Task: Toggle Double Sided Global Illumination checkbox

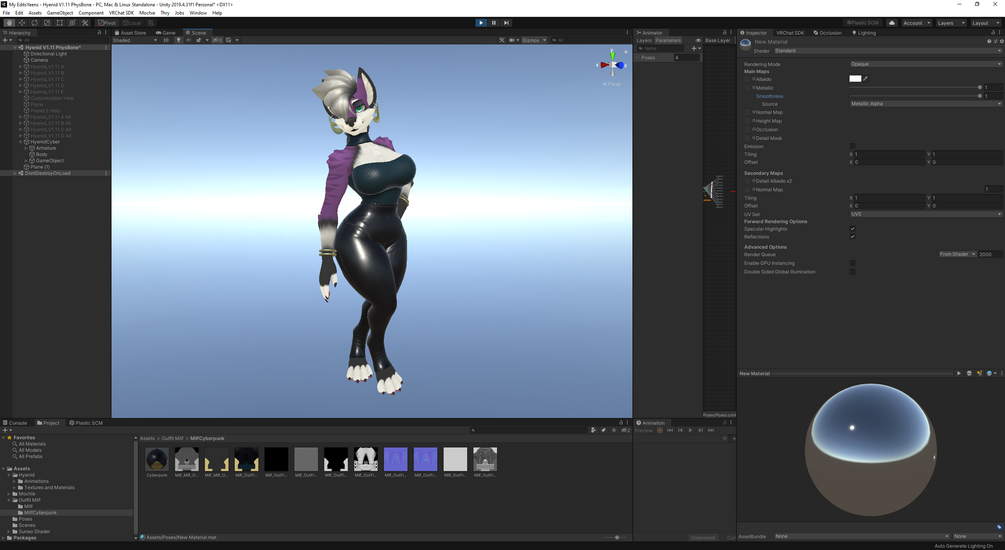Action: pos(852,272)
